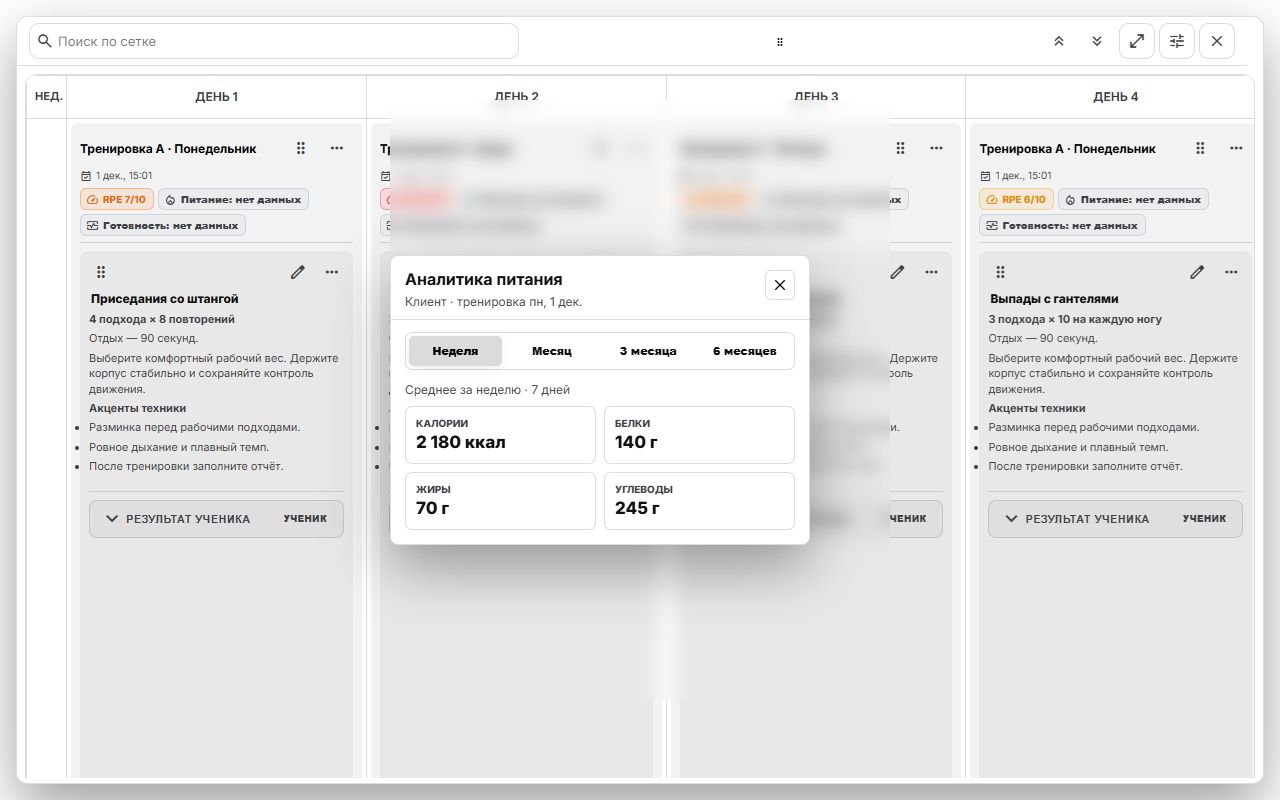The height and width of the screenshot is (800, 1280).
Task: Click the RPE 6/10 badge in Day 4
Action: (x=1016, y=199)
